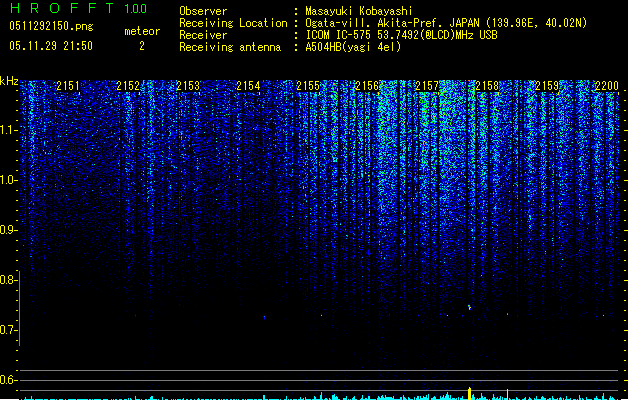Click time marker 2156
The image size is (629, 400).
[367, 86]
